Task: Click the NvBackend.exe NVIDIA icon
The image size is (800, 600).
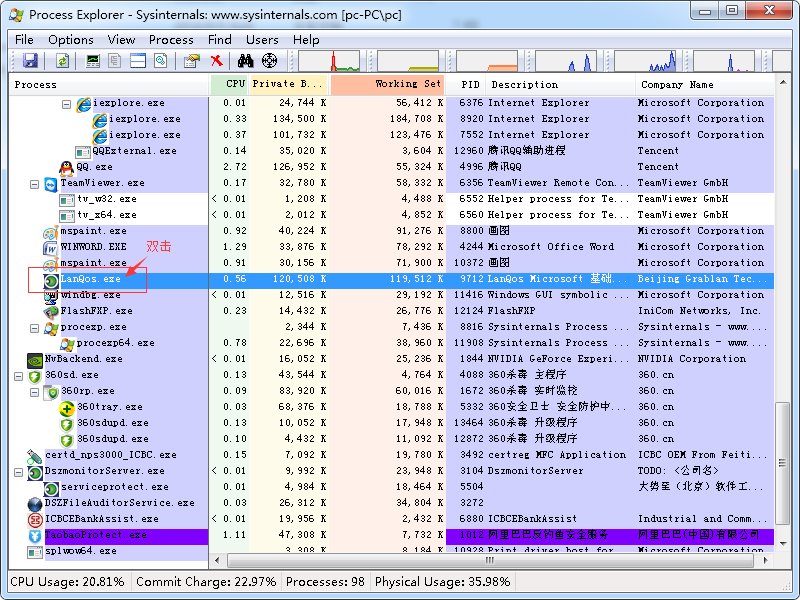Action: click(35, 359)
